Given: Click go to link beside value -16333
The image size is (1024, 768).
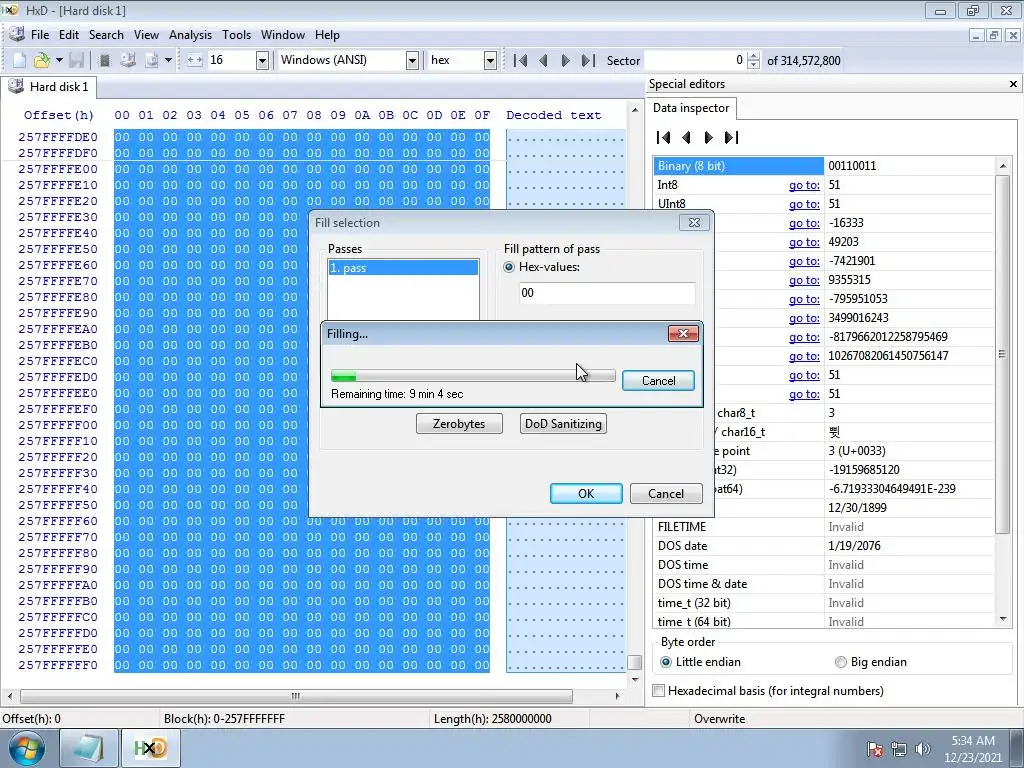Looking at the screenshot, I should [804, 223].
